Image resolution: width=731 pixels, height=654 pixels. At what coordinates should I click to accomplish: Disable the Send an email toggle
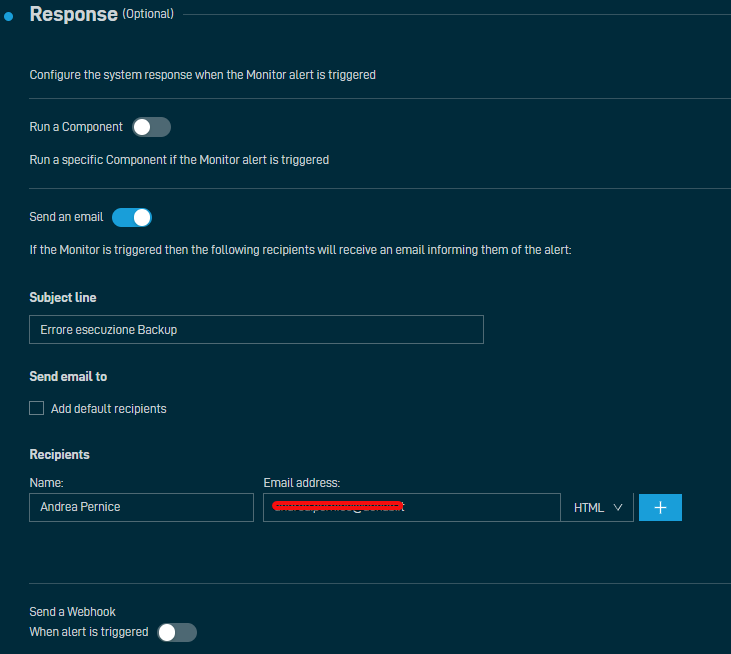[x=131, y=217]
